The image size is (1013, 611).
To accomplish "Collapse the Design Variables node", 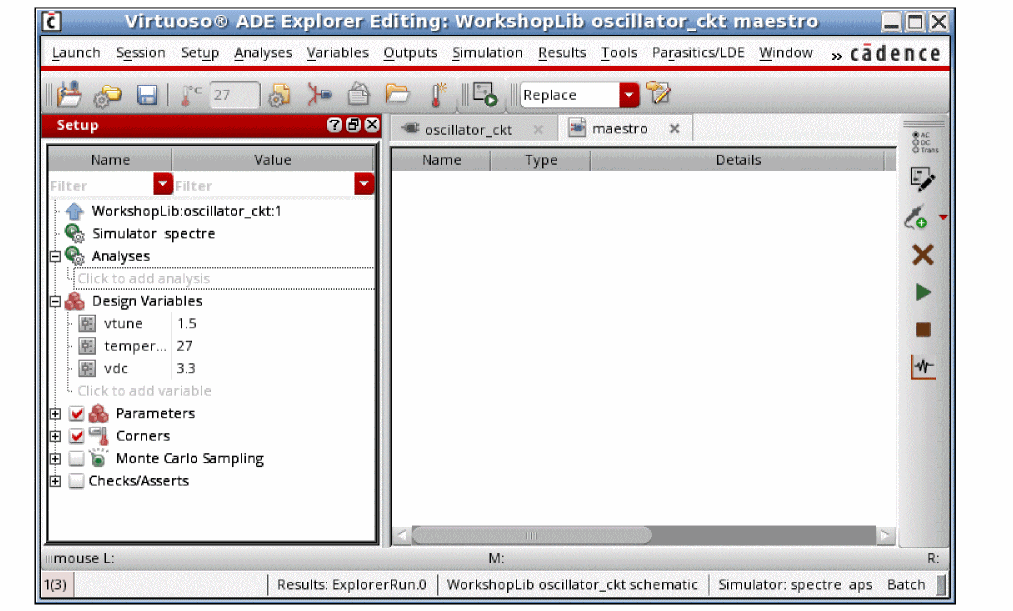I will tap(56, 302).
